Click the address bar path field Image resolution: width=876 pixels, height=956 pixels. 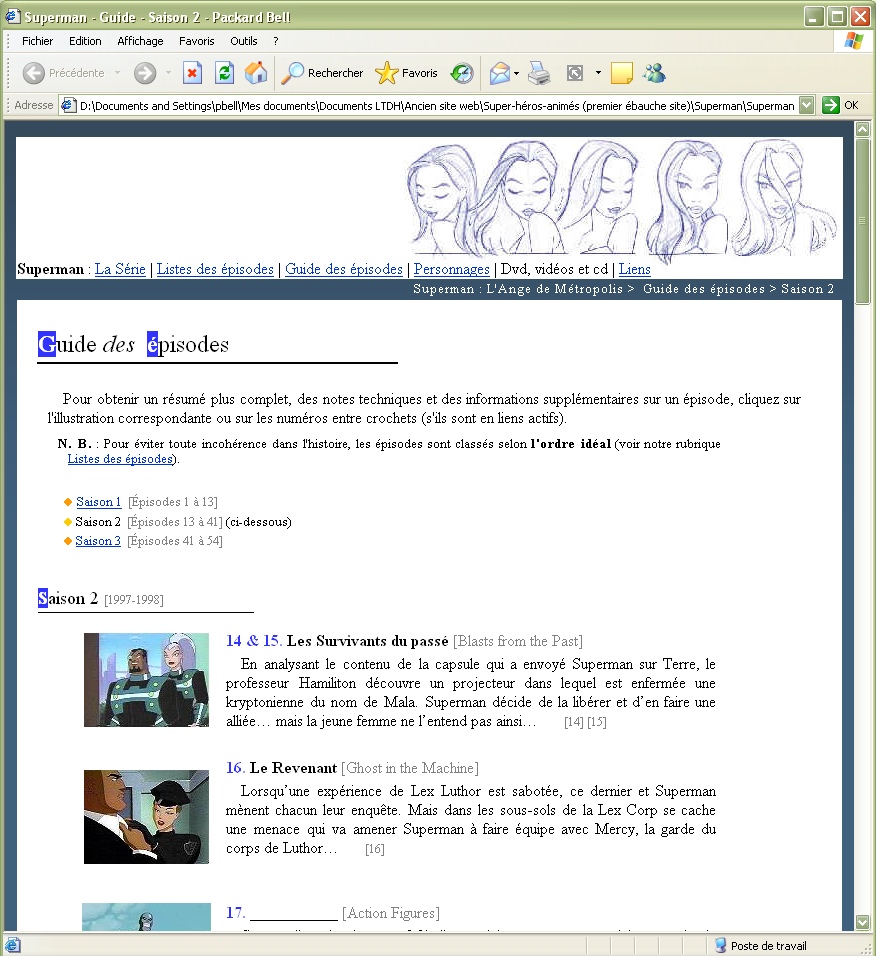tap(436, 105)
